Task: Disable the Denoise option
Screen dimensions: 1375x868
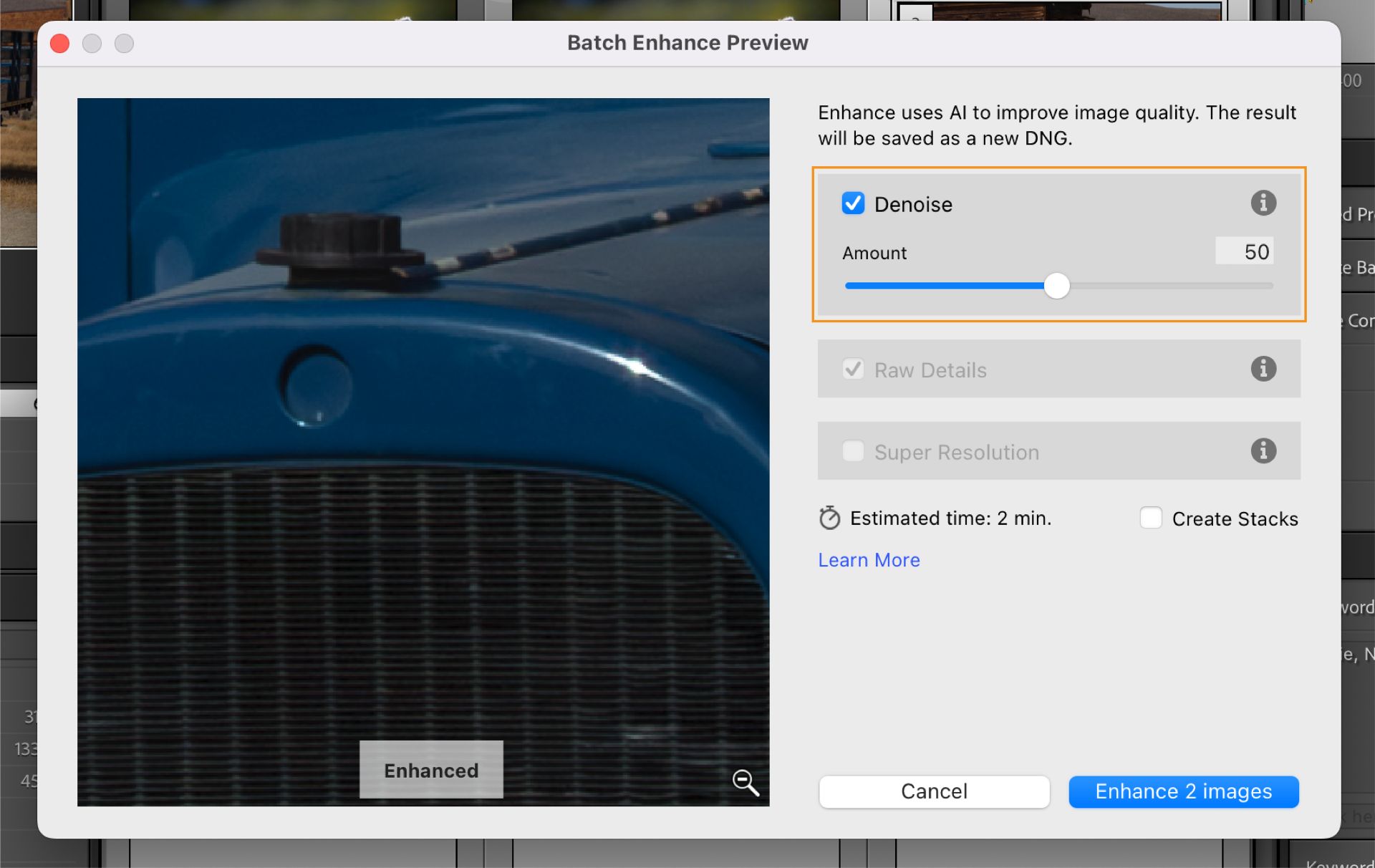Action: (x=852, y=203)
